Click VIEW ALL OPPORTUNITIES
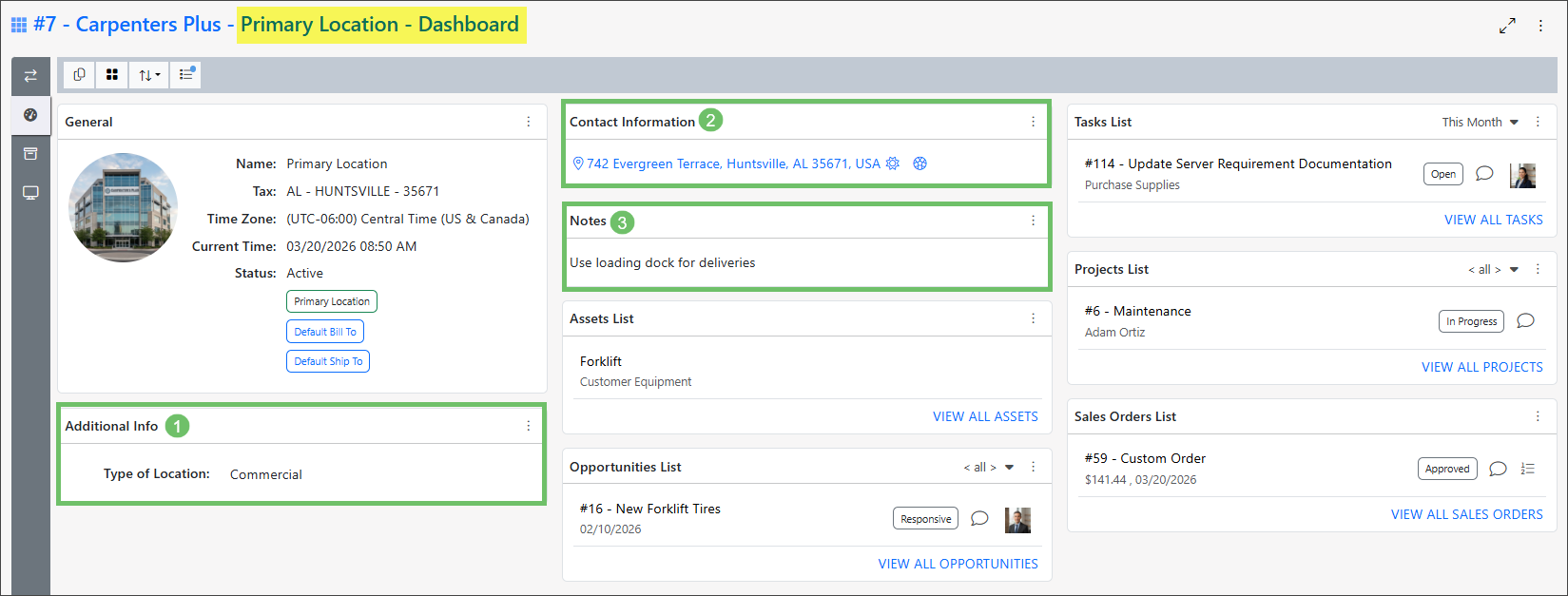This screenshot has width=1568, height=596. (958, 564)
